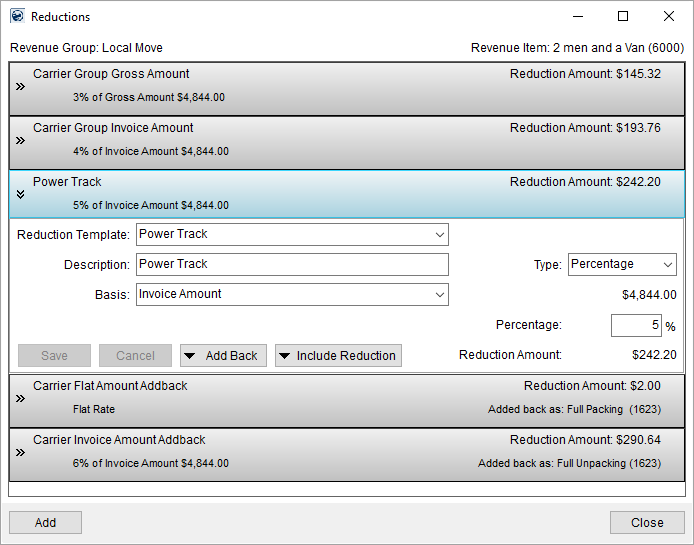Collapse the Power Track reduction chevron

[20, 195]
